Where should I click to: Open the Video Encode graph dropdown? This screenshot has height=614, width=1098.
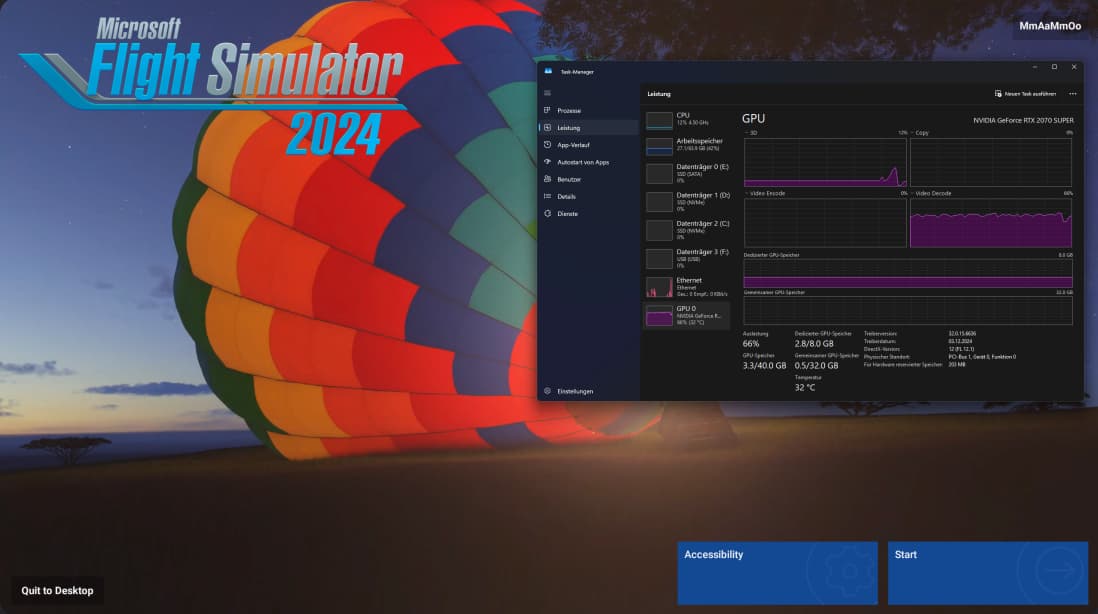[765, 193]
